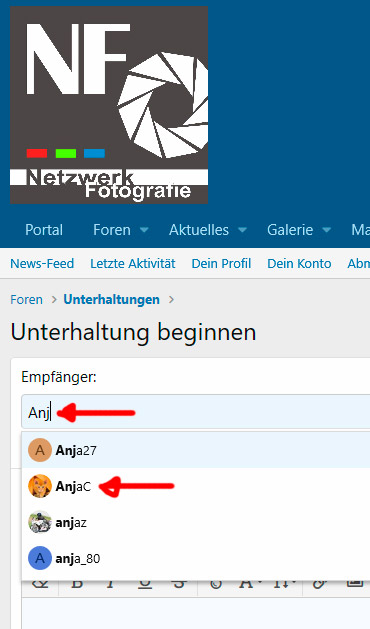Open Dein Konto link
The height and width of the screenshot is (629, 370).
(299, 264)
